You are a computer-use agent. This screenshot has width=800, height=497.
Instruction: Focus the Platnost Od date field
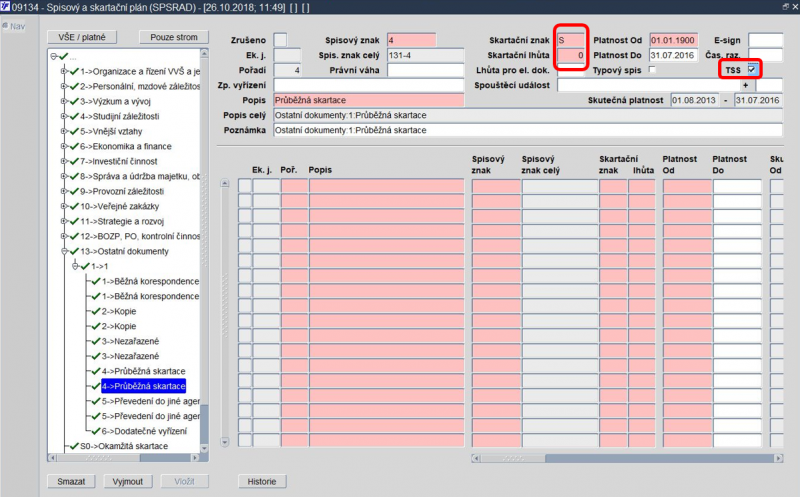click(x=673, y=40)
